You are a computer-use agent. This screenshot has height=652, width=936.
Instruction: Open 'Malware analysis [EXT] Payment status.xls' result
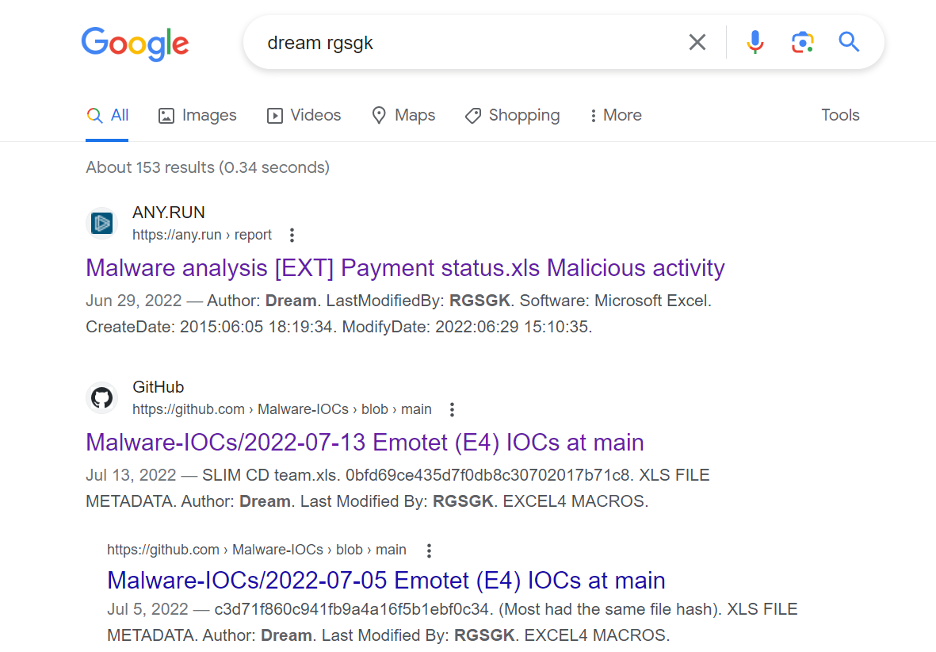click(x=405, y=268)
